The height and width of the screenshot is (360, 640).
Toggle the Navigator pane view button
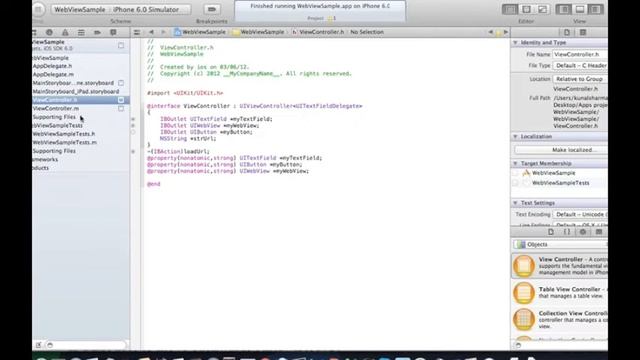564,9
